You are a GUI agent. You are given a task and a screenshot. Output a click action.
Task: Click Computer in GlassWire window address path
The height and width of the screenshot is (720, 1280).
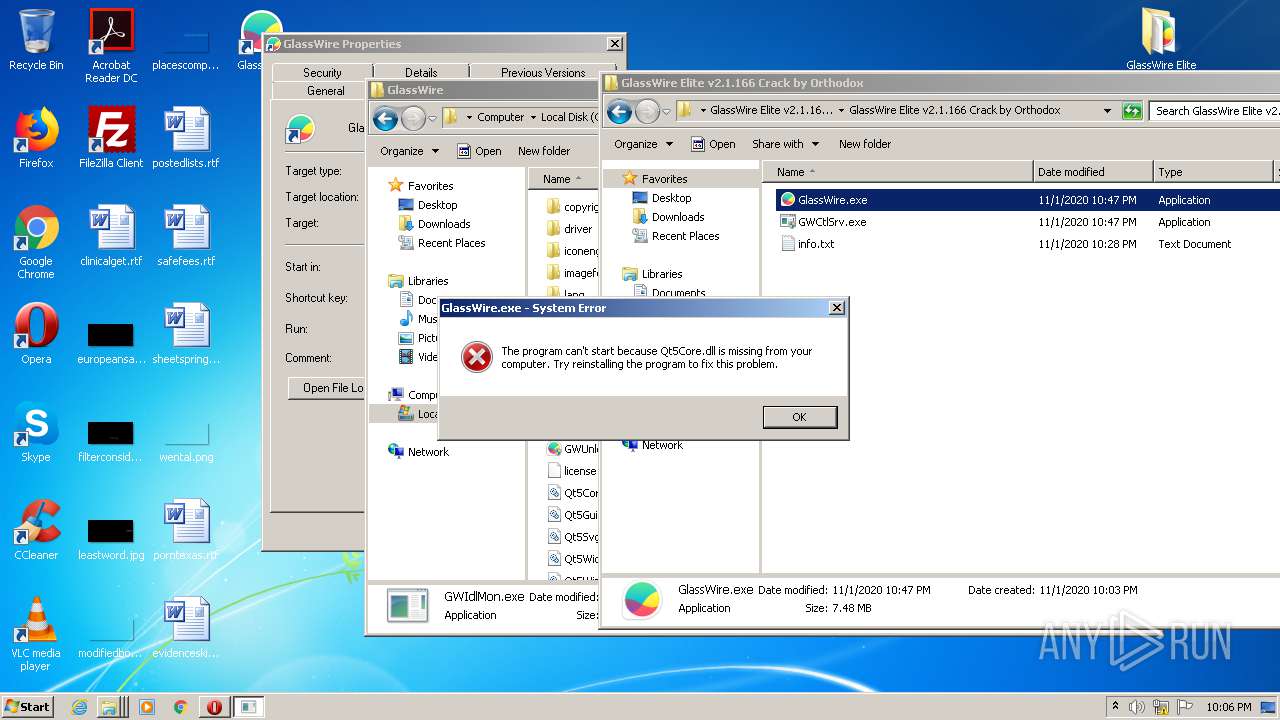click(500, 117)
